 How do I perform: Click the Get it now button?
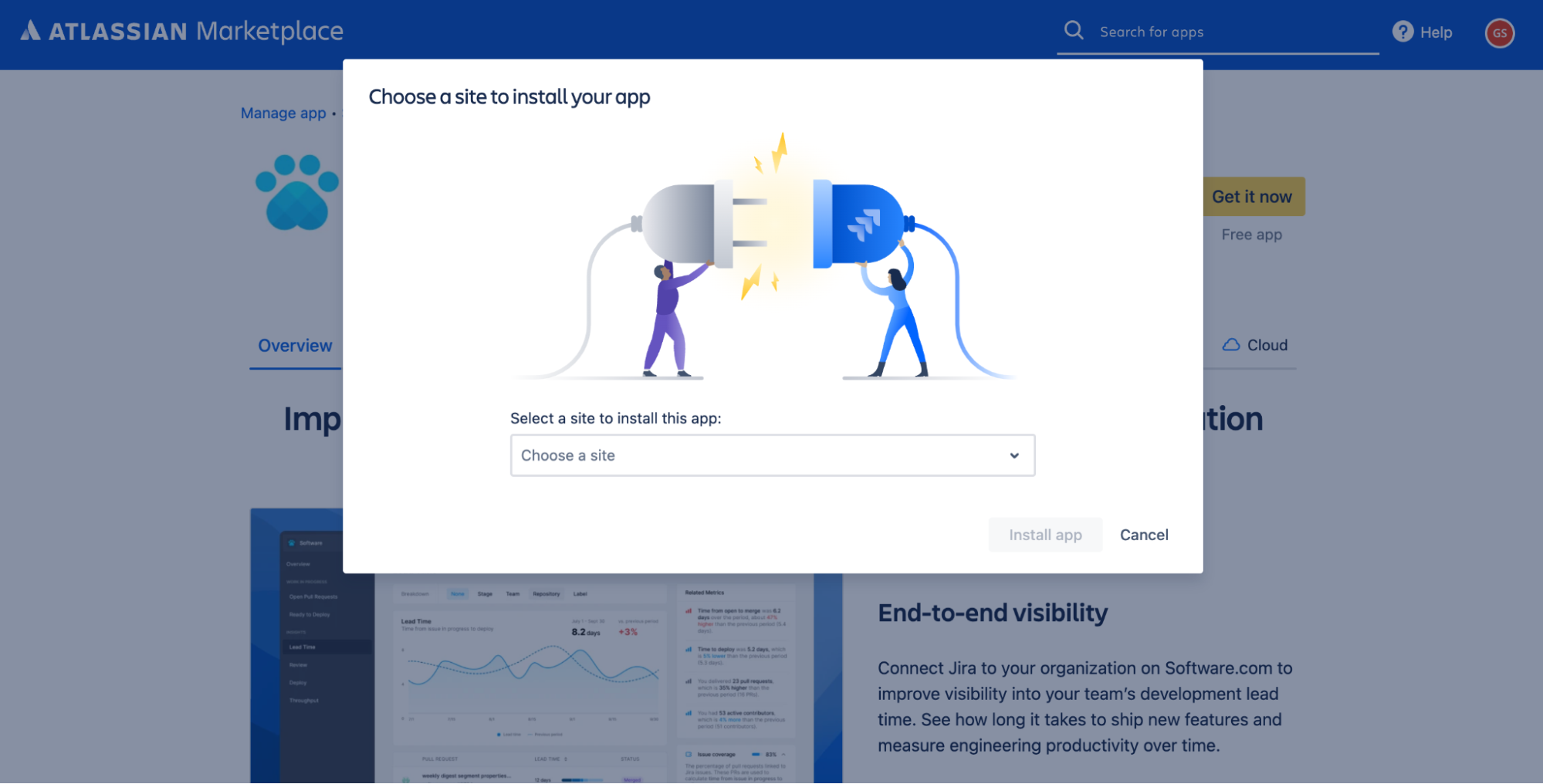[1251, 197]
